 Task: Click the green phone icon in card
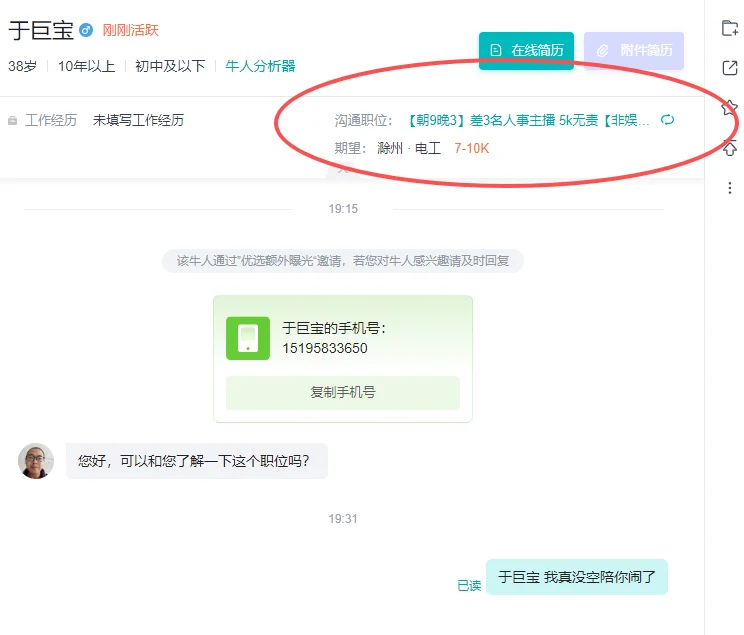(248, 338)
